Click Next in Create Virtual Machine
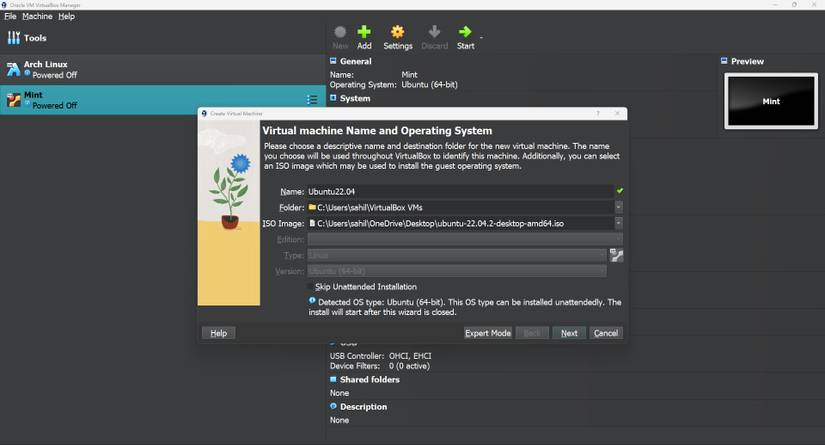 coord(569,333)
